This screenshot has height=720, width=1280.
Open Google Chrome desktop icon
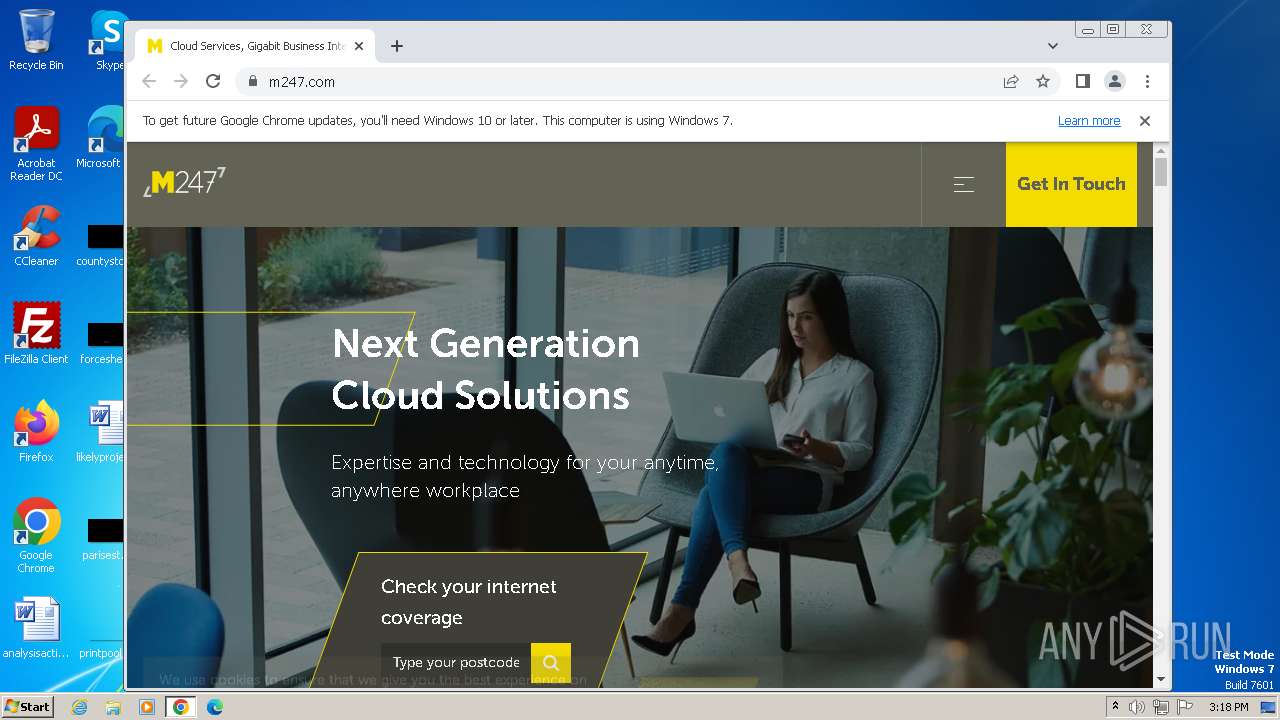pos(36,536)
